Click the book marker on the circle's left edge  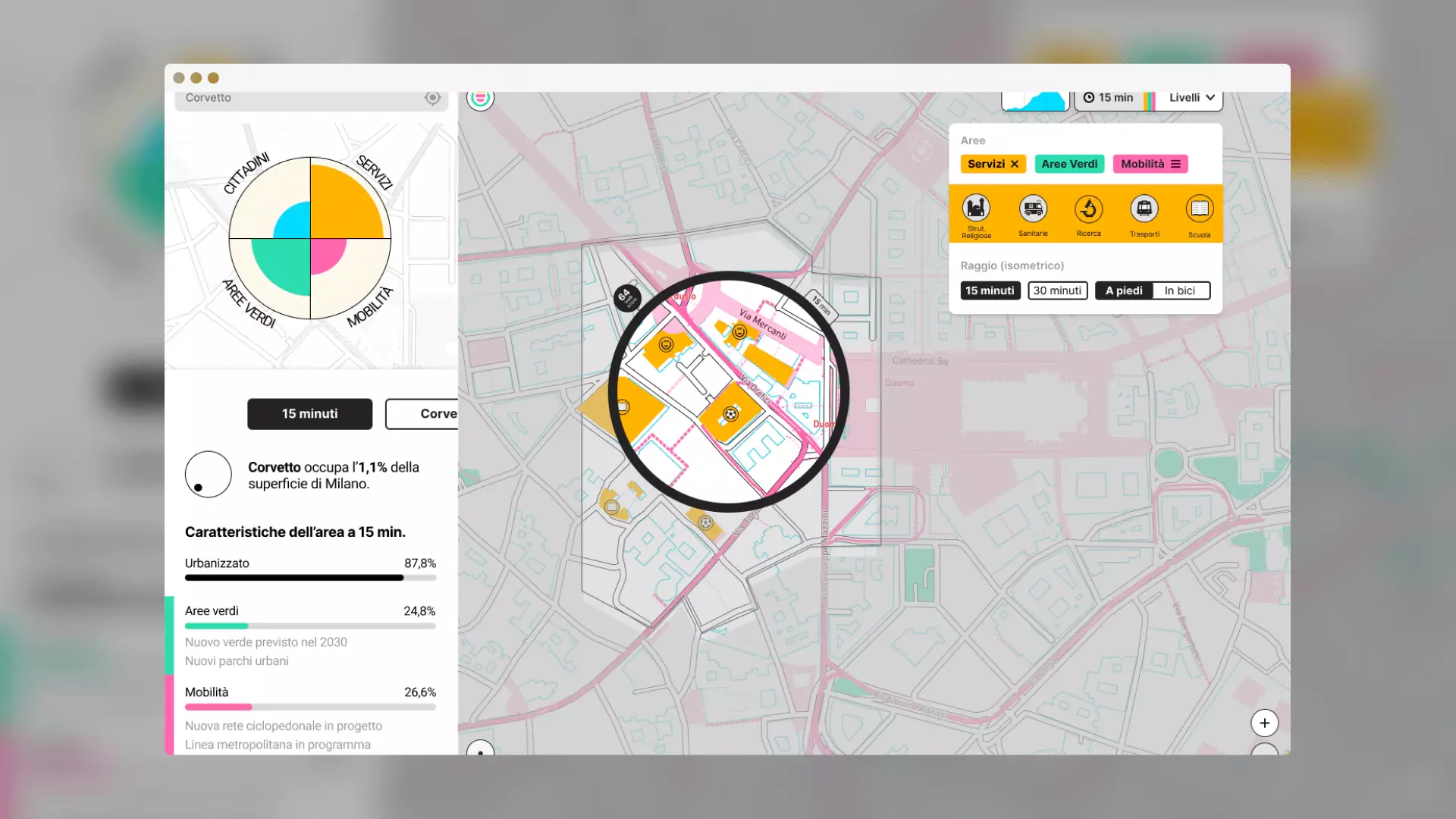(x=623, y=406)
